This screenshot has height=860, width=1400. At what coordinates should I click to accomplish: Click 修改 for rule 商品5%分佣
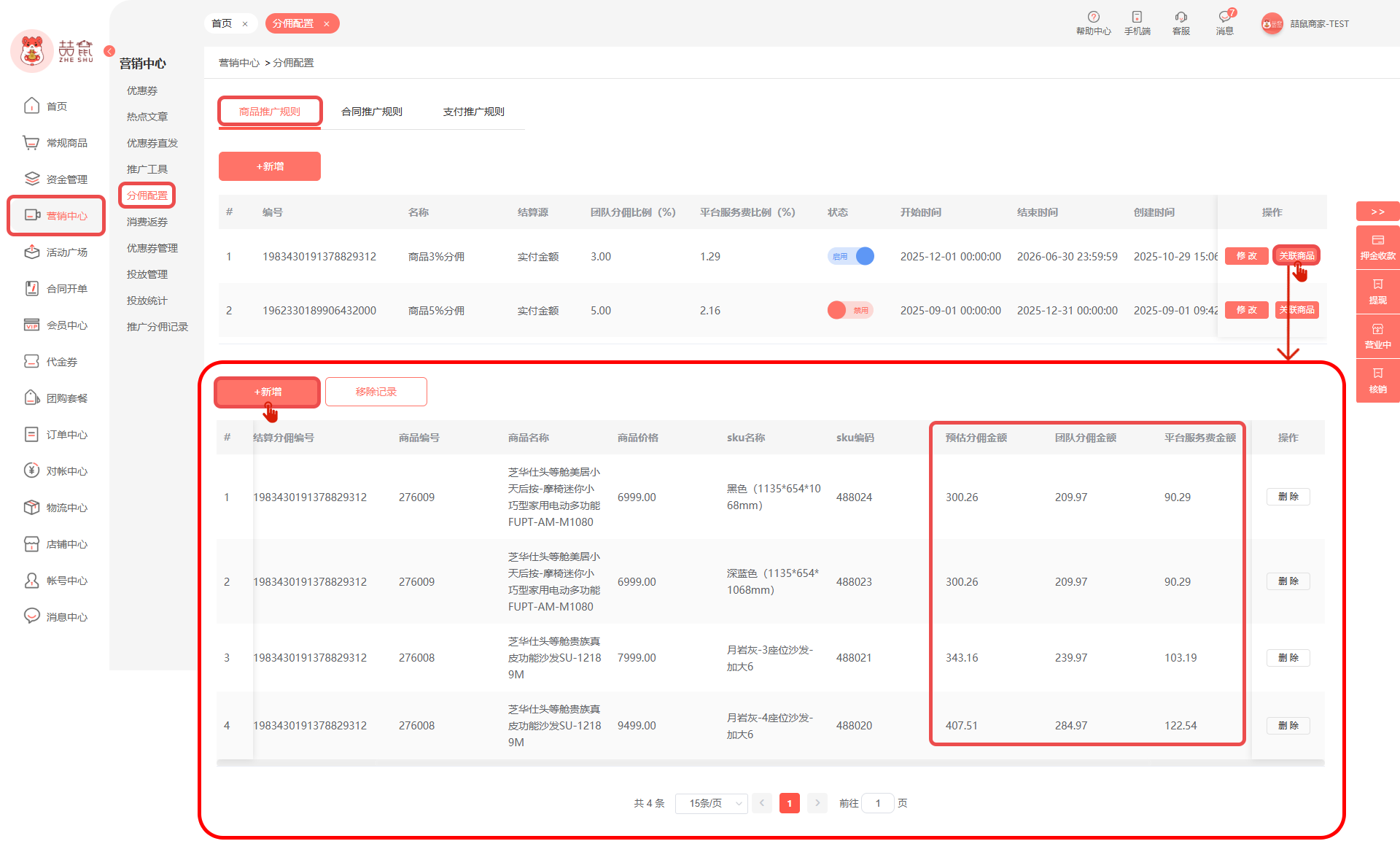pos(1246,310)
